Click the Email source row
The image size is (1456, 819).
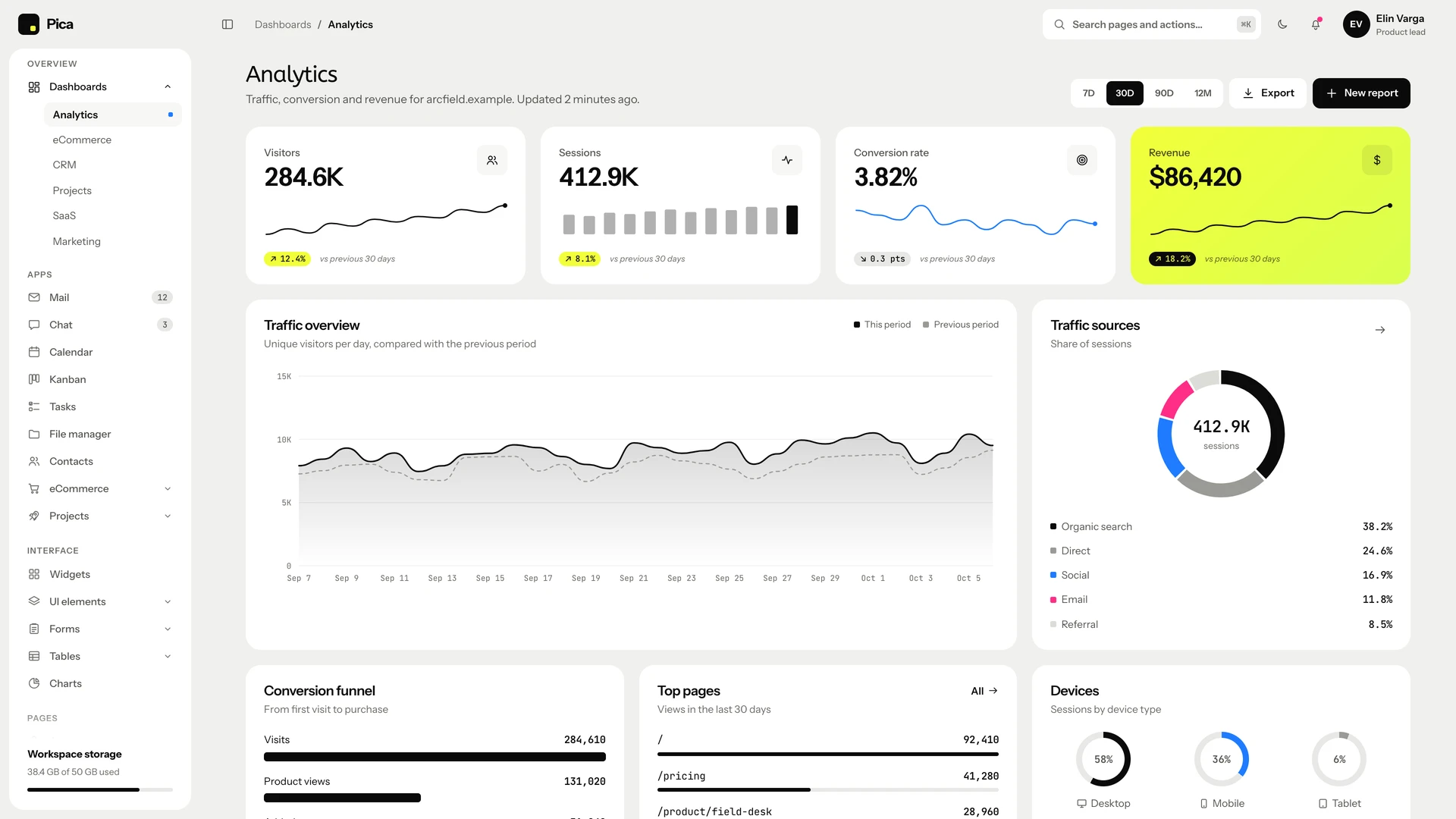click(1221, 599)
